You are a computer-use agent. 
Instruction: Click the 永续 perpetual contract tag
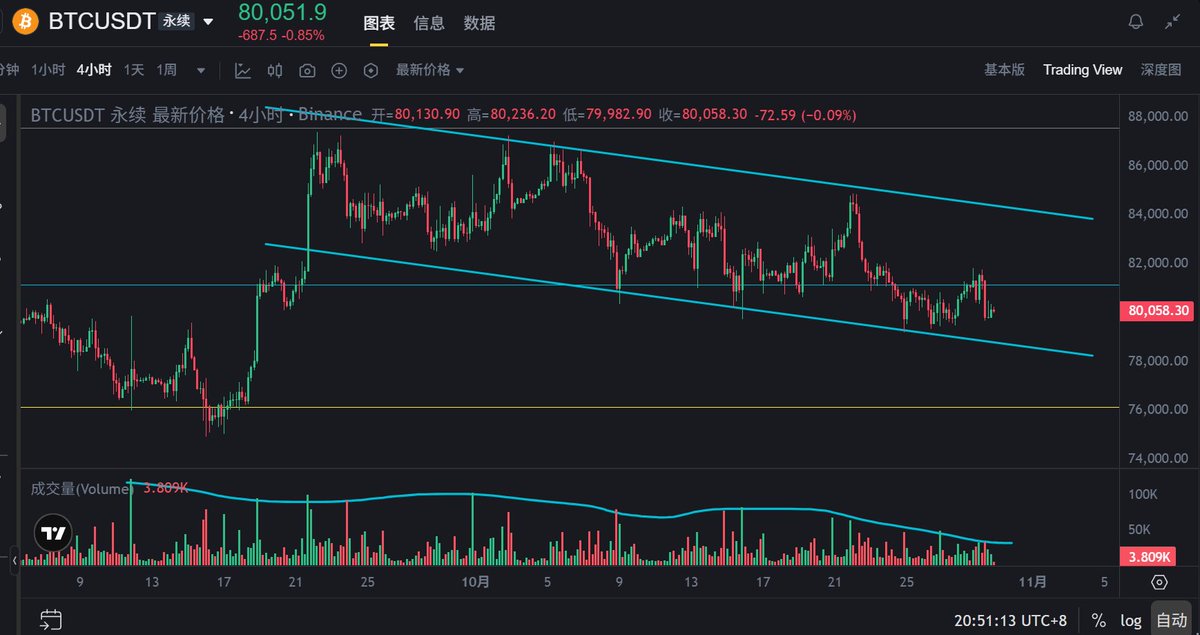(176, 21)
